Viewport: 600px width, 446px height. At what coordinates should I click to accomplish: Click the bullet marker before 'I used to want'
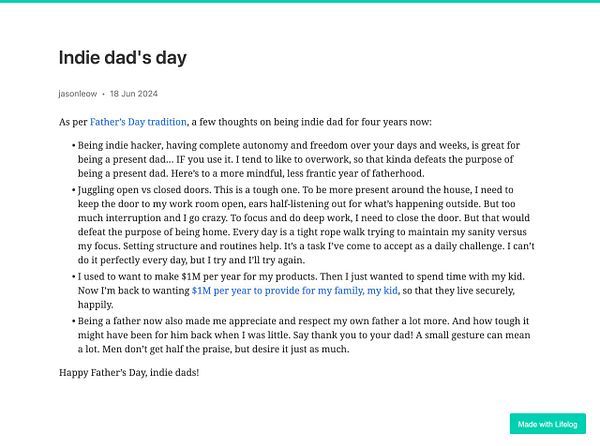[x=74, y=277]
